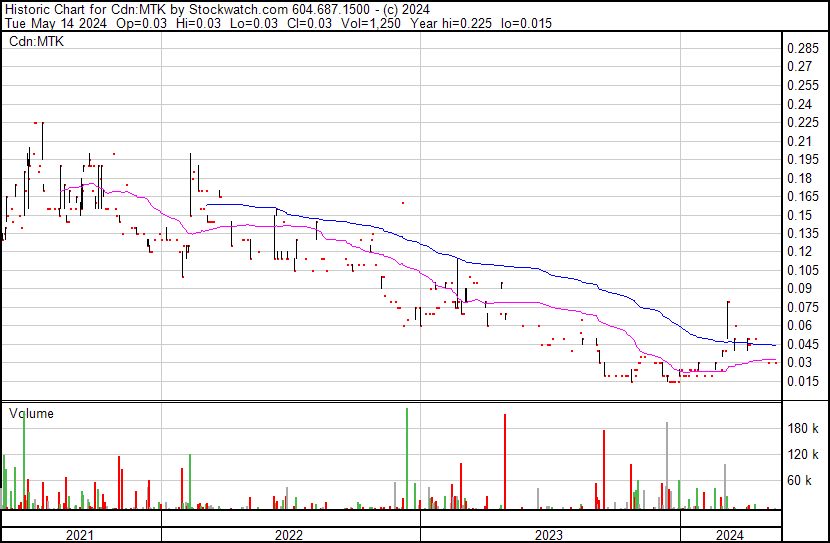Select the 0.09 price axis label
This screenshot has width=830, height=543.
[799, 288]
